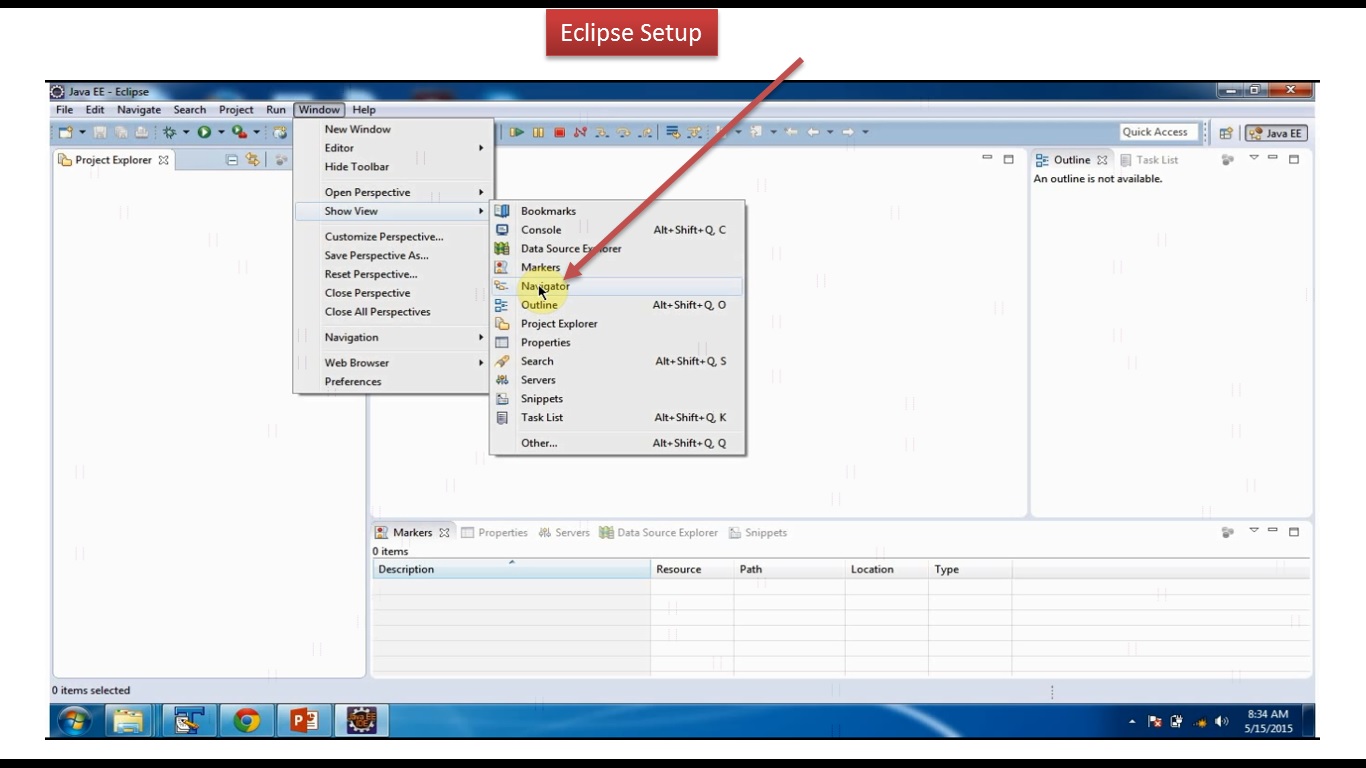Toggle Link with Editor in Project Explorer

(x=253, y=160)
